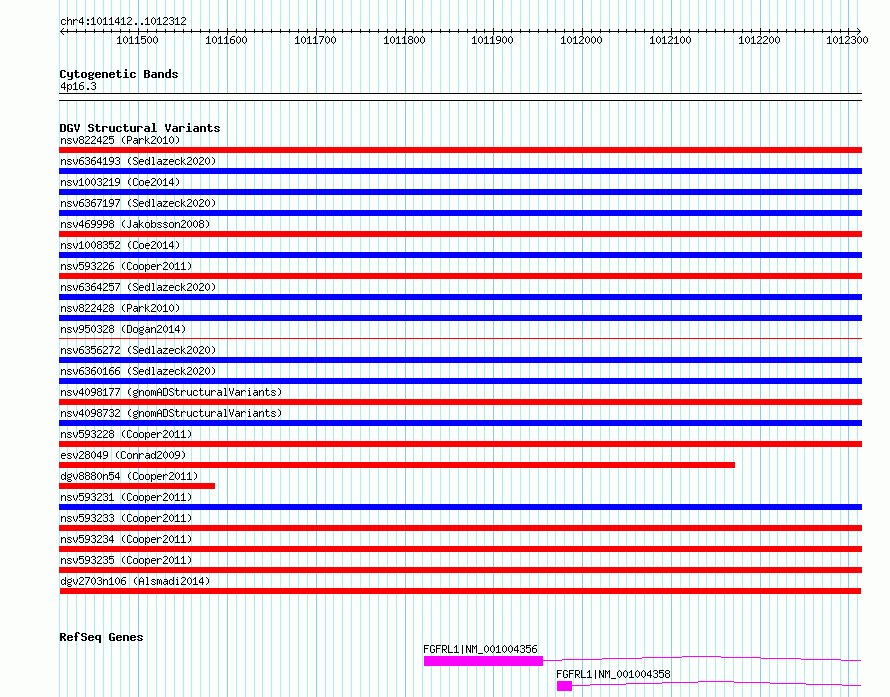Select the FGFRL1 NM_001004358 small exon block
Image resolution: width=890 pixels, height=697 pixels.
564,686
